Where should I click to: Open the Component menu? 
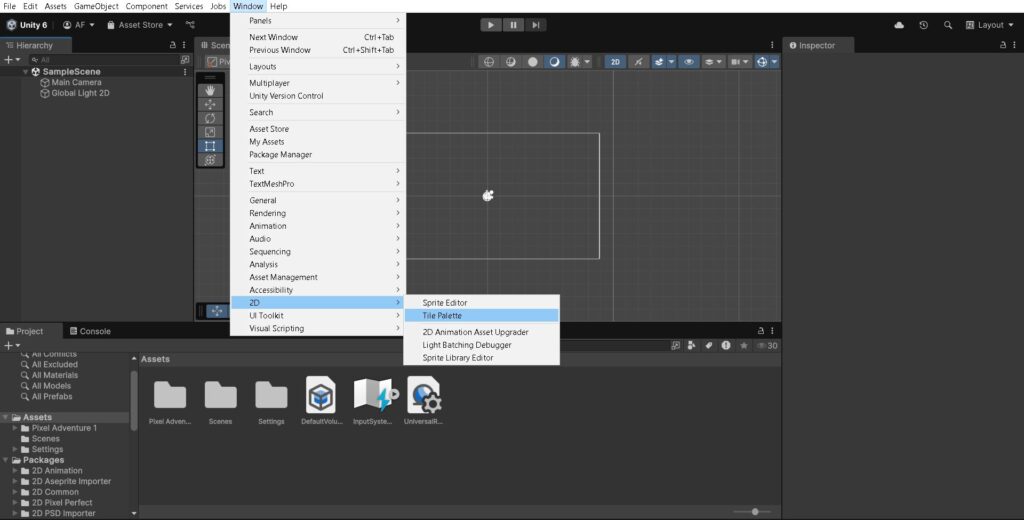pos(146,6)
